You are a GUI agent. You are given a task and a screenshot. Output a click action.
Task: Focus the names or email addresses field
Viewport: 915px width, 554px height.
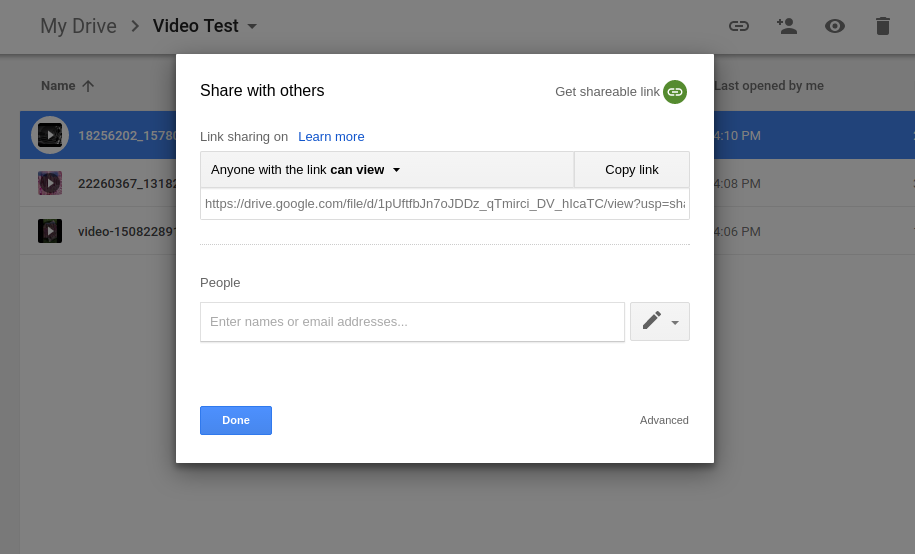pos(412,322)
